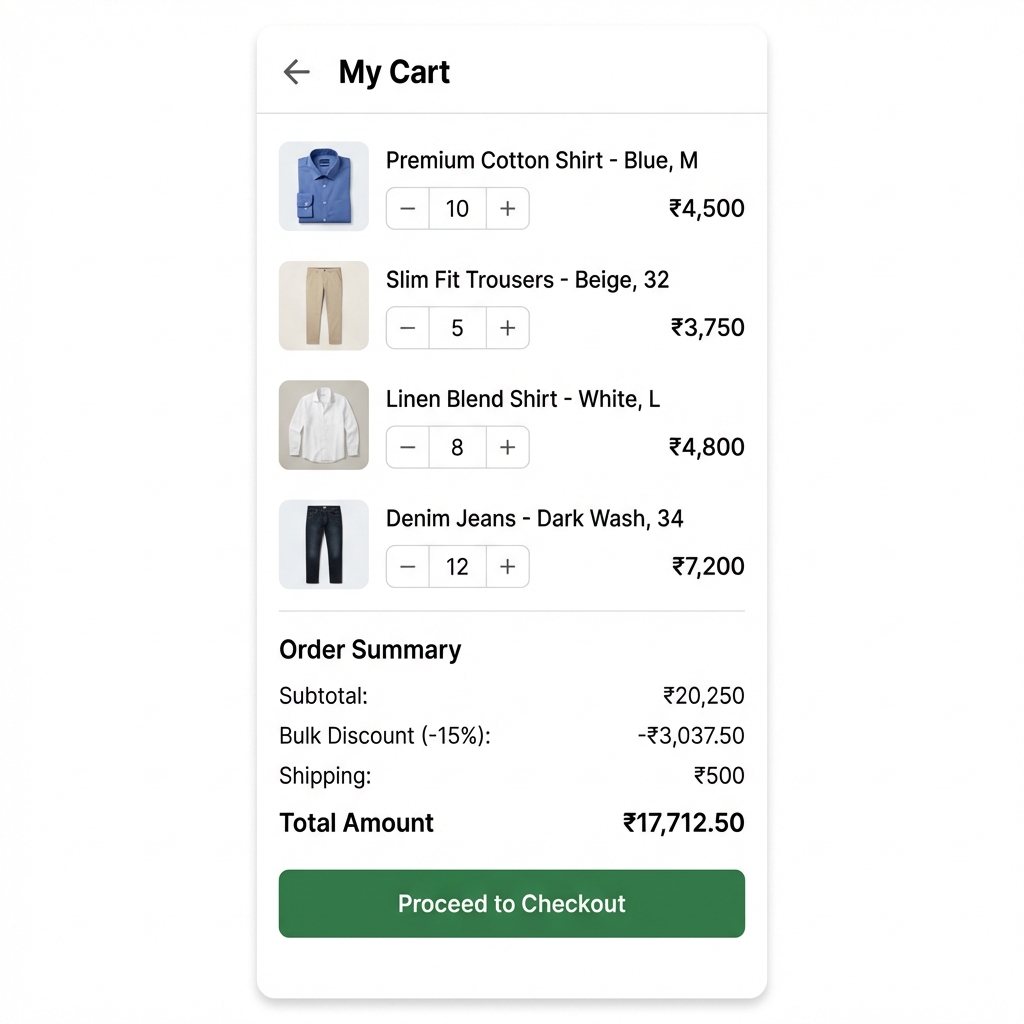Screen dimensions: 1024x1024
Task: Click the Denim Jeans quantity field
Action: [457, 567]
